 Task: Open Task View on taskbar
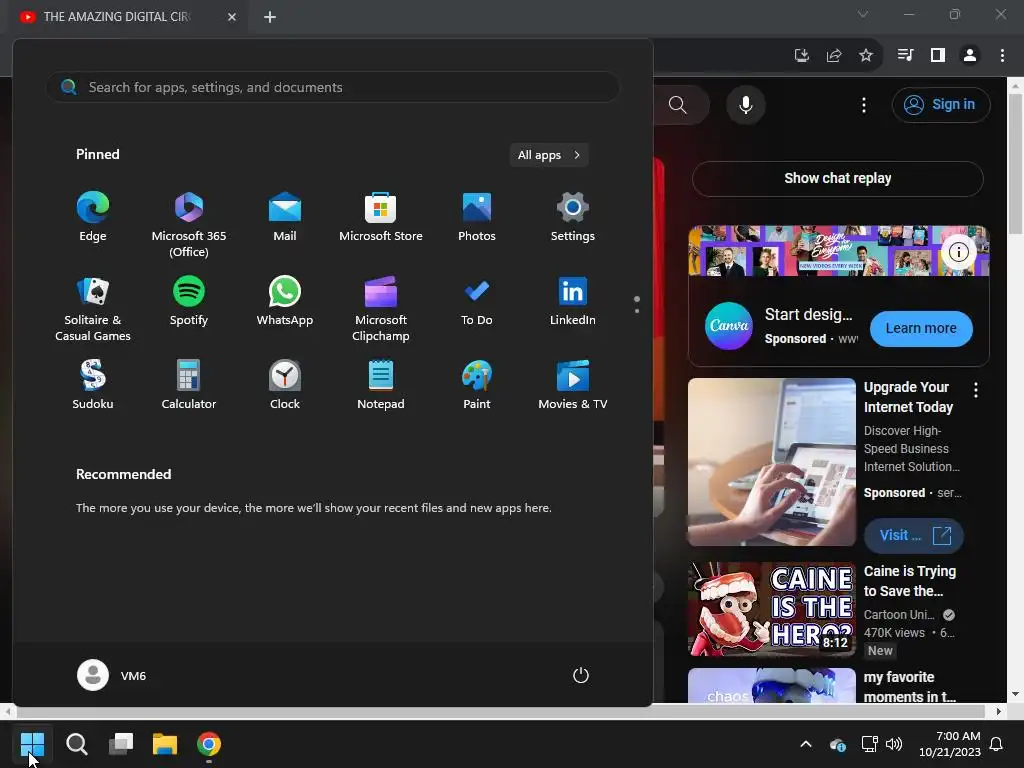121,744
